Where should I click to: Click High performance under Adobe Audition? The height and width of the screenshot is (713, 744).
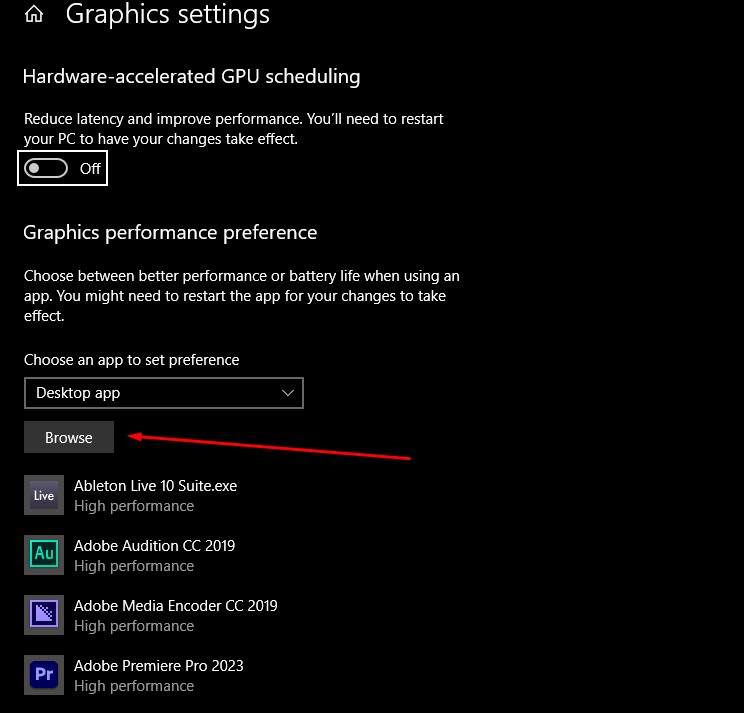coord(134,566)
